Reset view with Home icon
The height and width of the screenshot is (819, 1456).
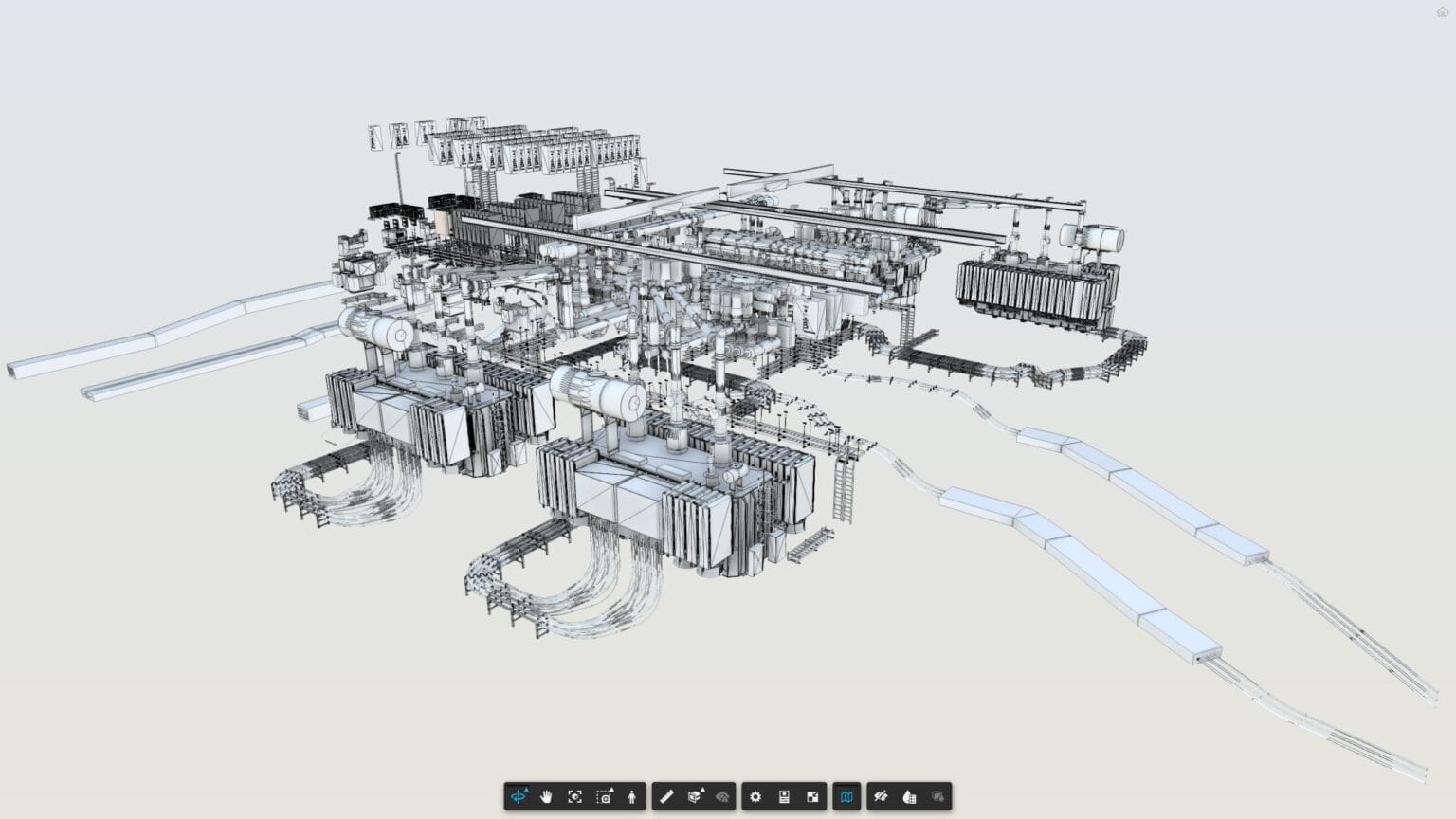point(1443,12)
